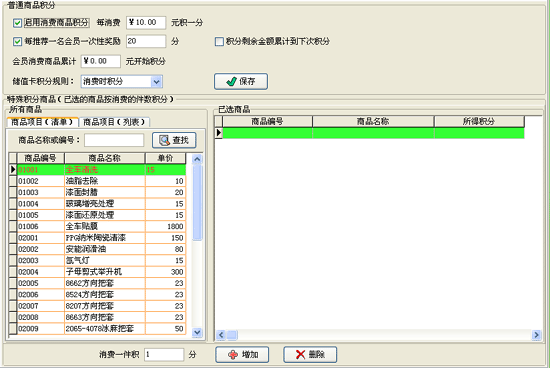The image size is (550, 368).
Task: Switch to 商品项目（列表）tab
Action: point(114,122)
